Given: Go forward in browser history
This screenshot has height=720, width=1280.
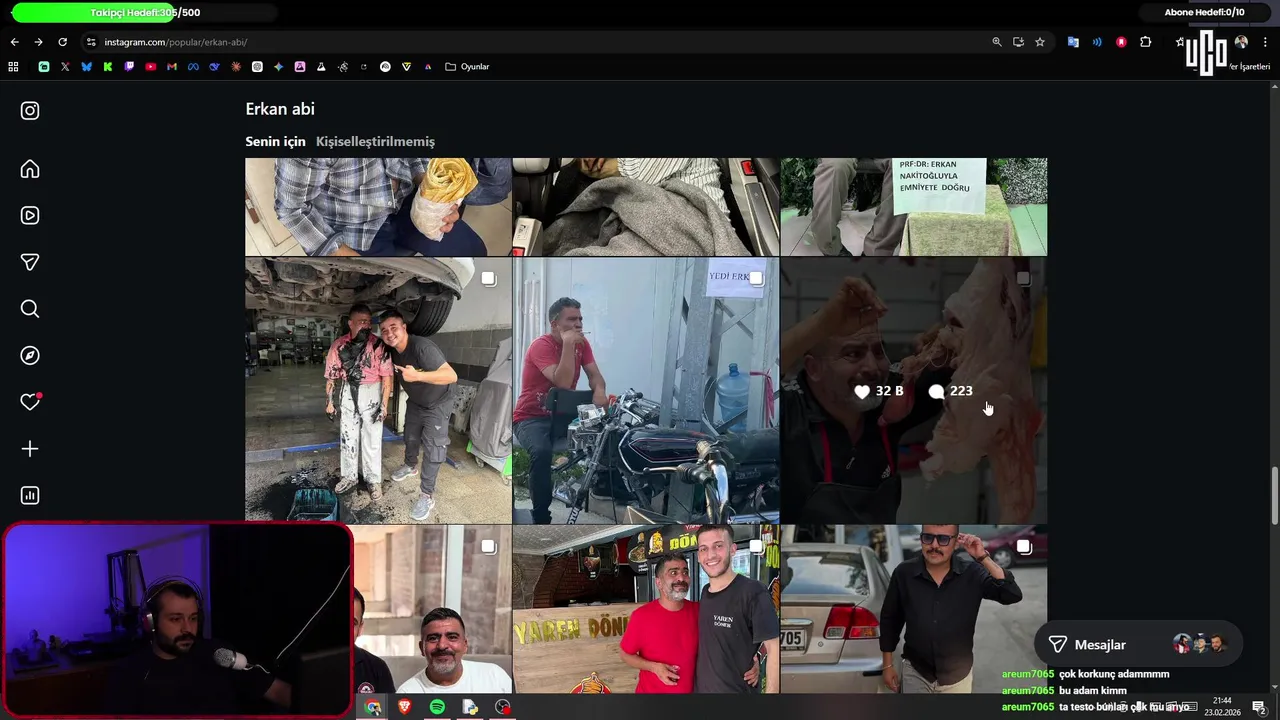Looking at the screenshot, I should pyautogui.click(x=38, y=42).
